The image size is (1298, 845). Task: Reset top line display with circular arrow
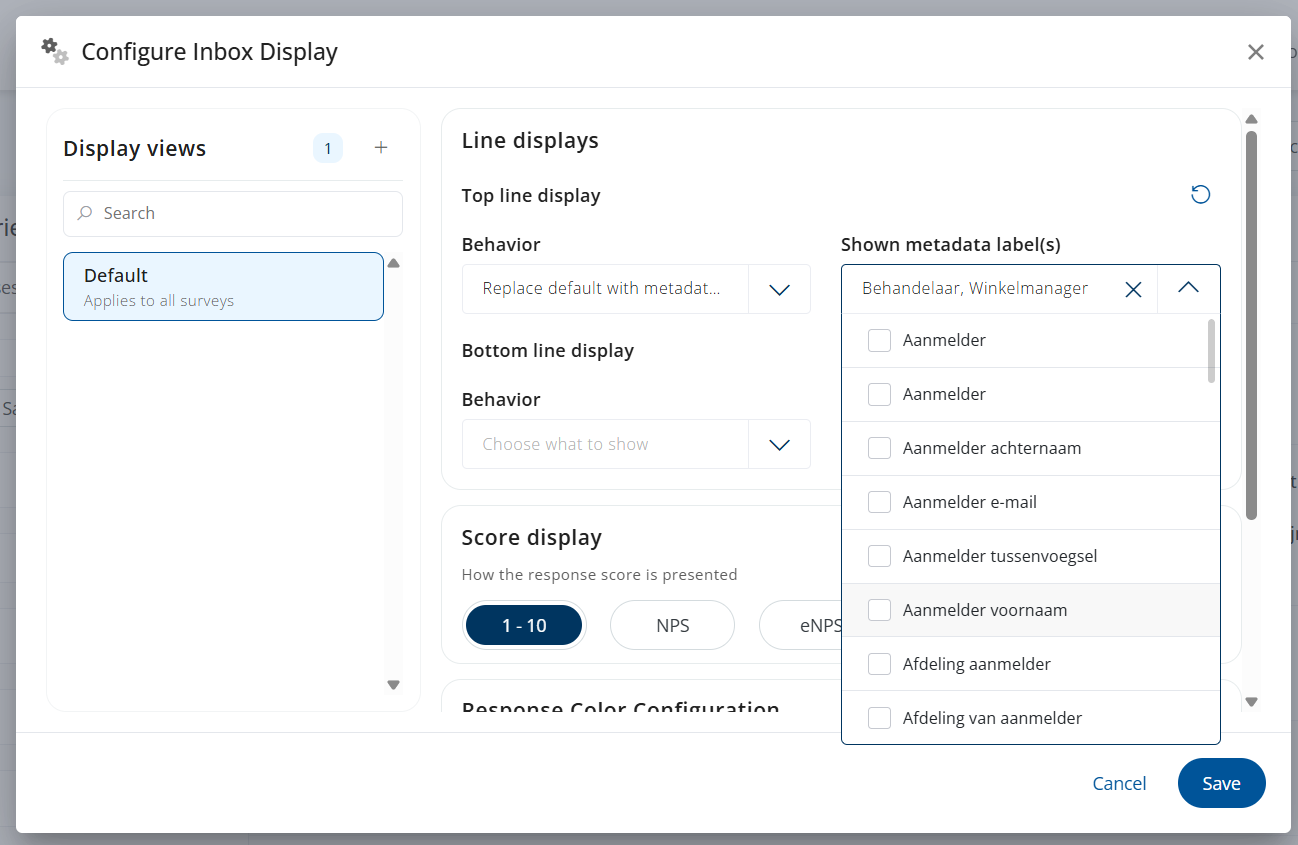1200,195
